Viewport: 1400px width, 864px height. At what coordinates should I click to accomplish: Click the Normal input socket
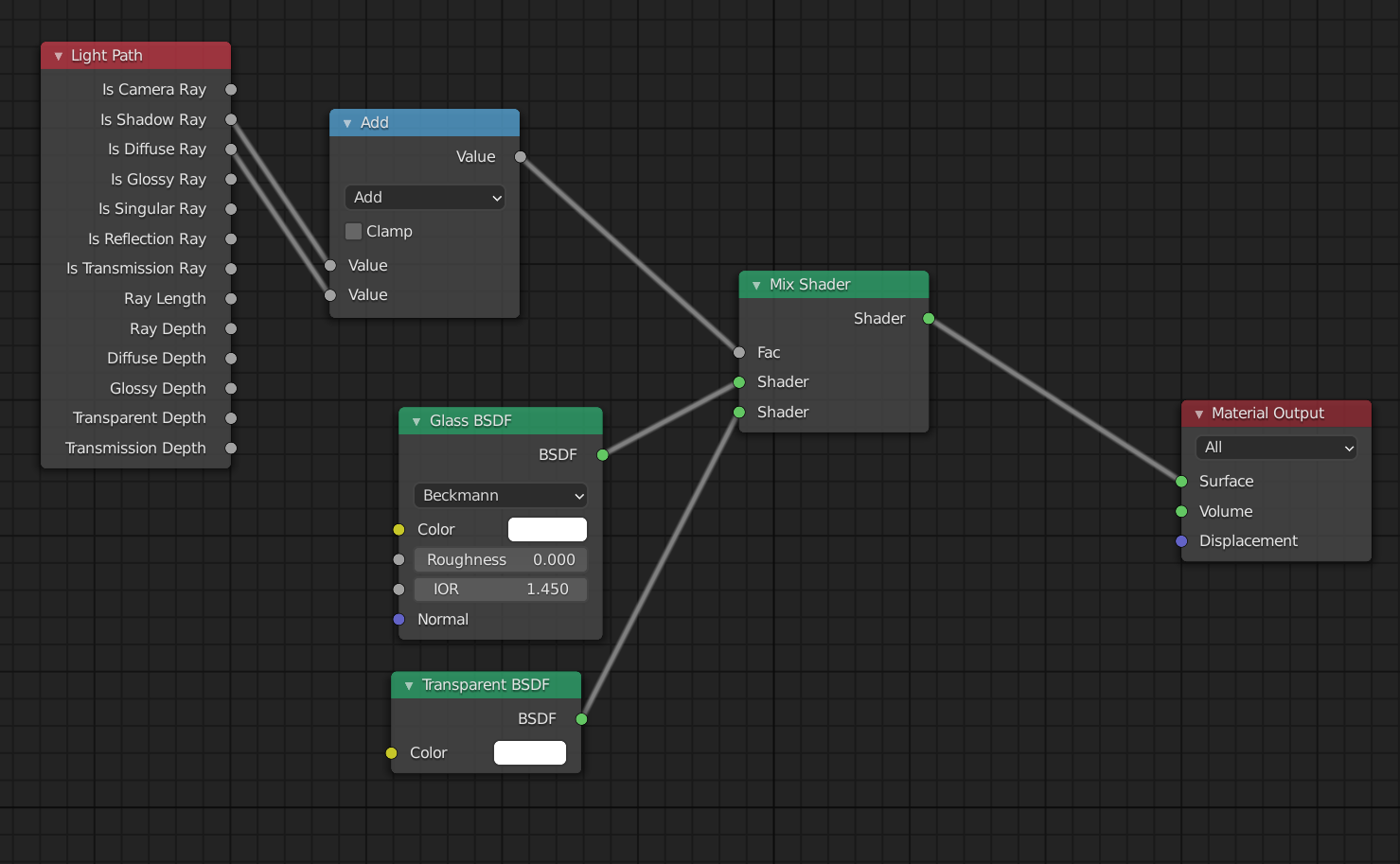pos(399,619)
